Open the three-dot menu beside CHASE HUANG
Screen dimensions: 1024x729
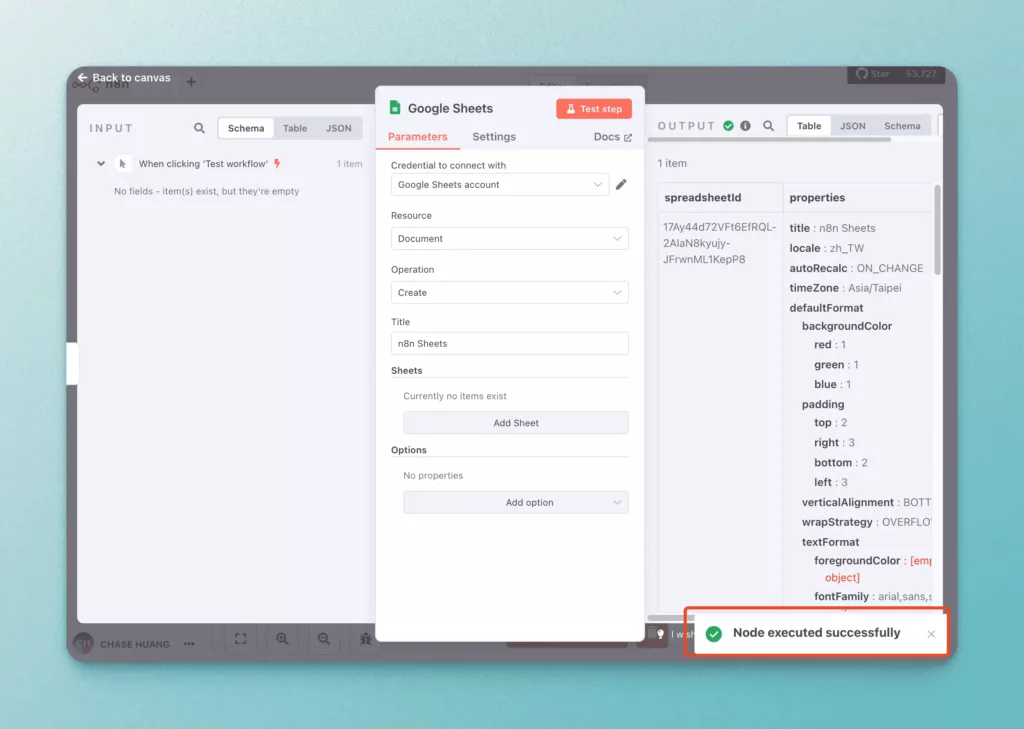coord(189,644)
